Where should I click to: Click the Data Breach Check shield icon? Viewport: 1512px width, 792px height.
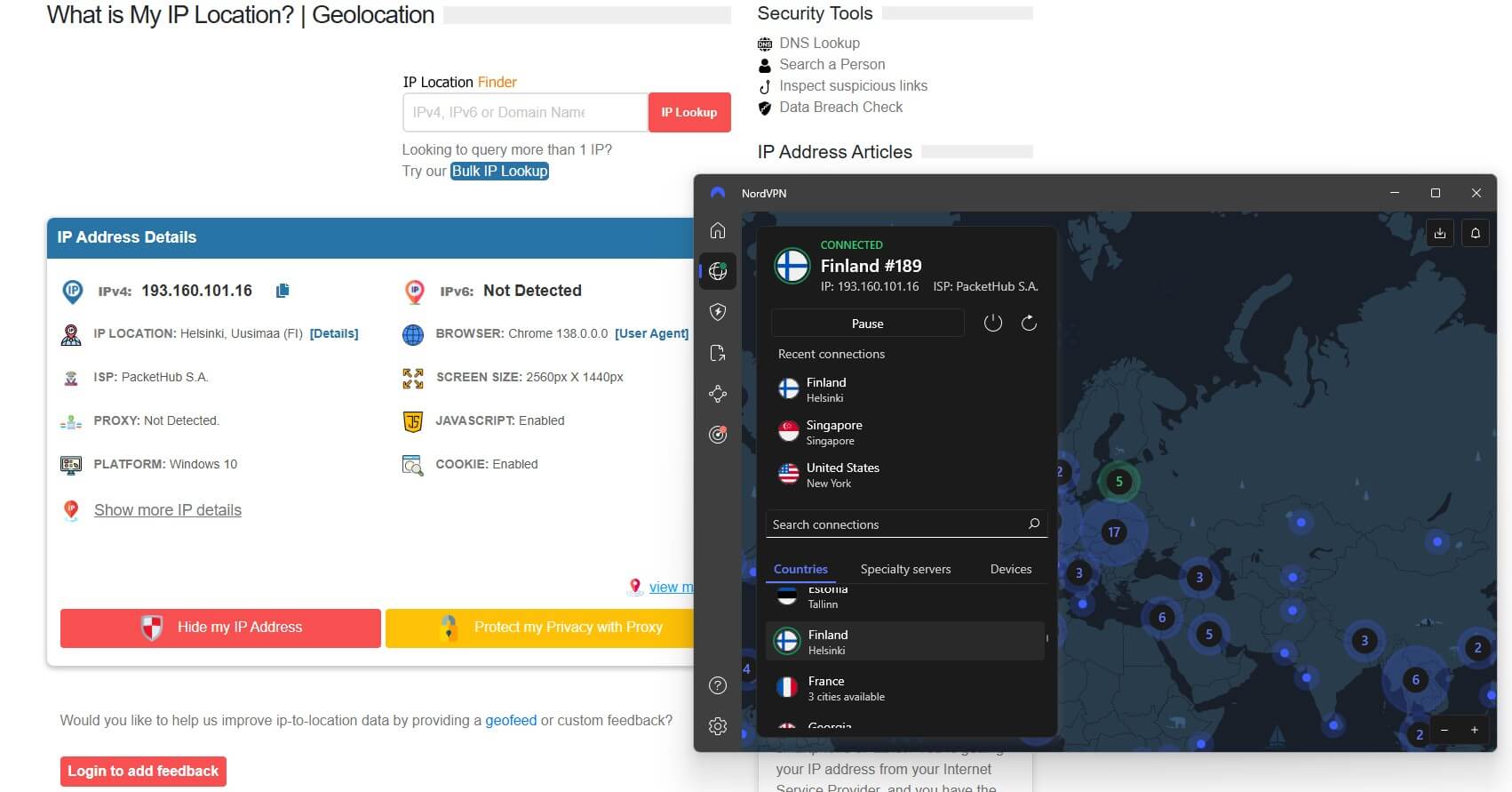tap(765, 108)
